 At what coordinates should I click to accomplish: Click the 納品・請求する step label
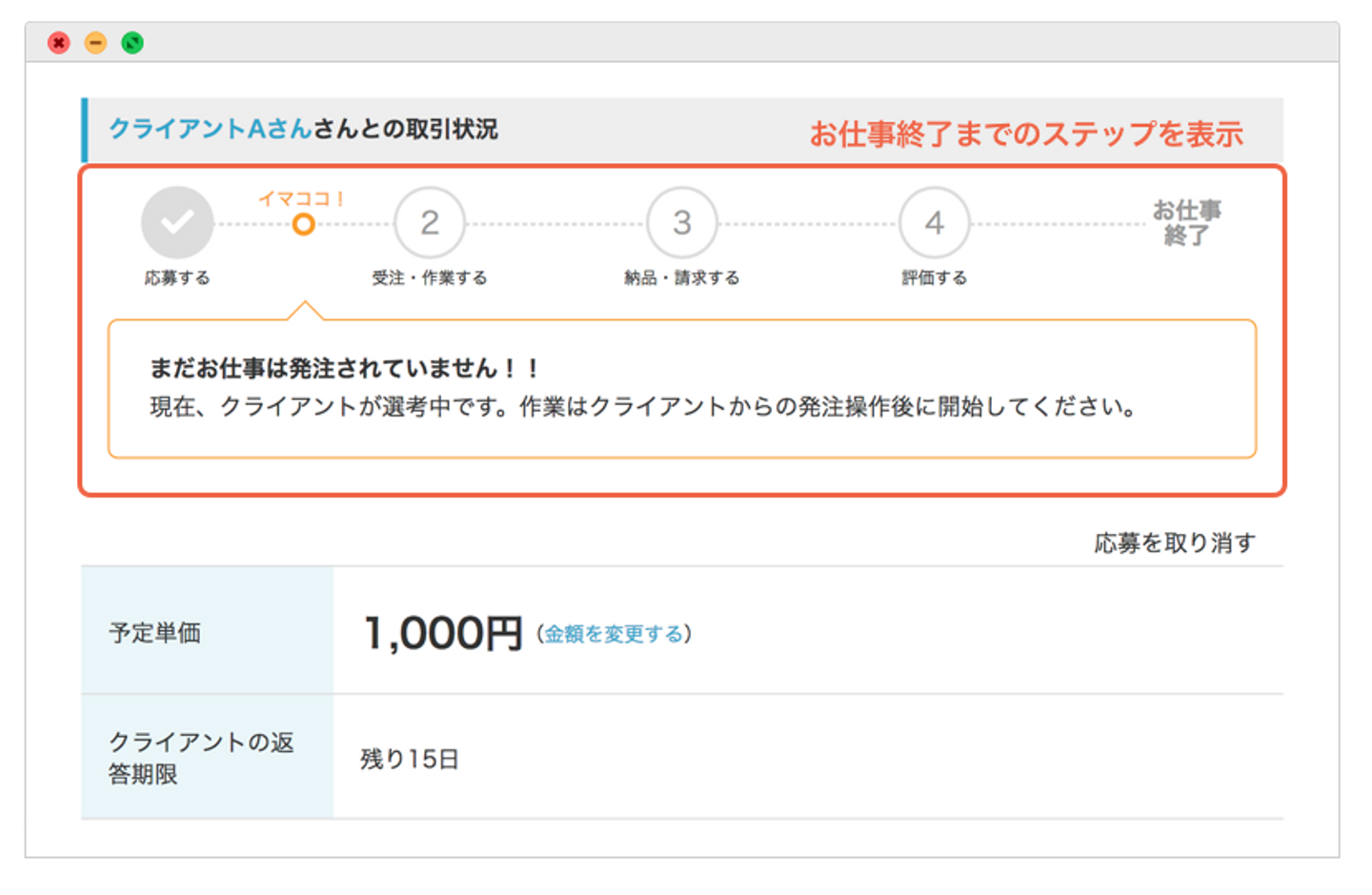click(682, 277)
